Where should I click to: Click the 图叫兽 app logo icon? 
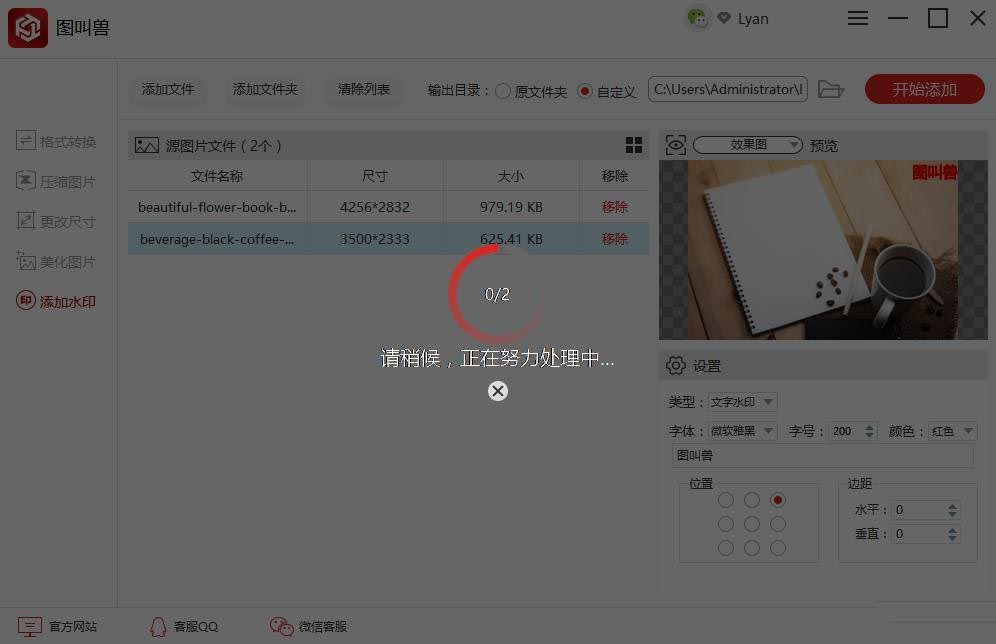click(x=27, y=27)
